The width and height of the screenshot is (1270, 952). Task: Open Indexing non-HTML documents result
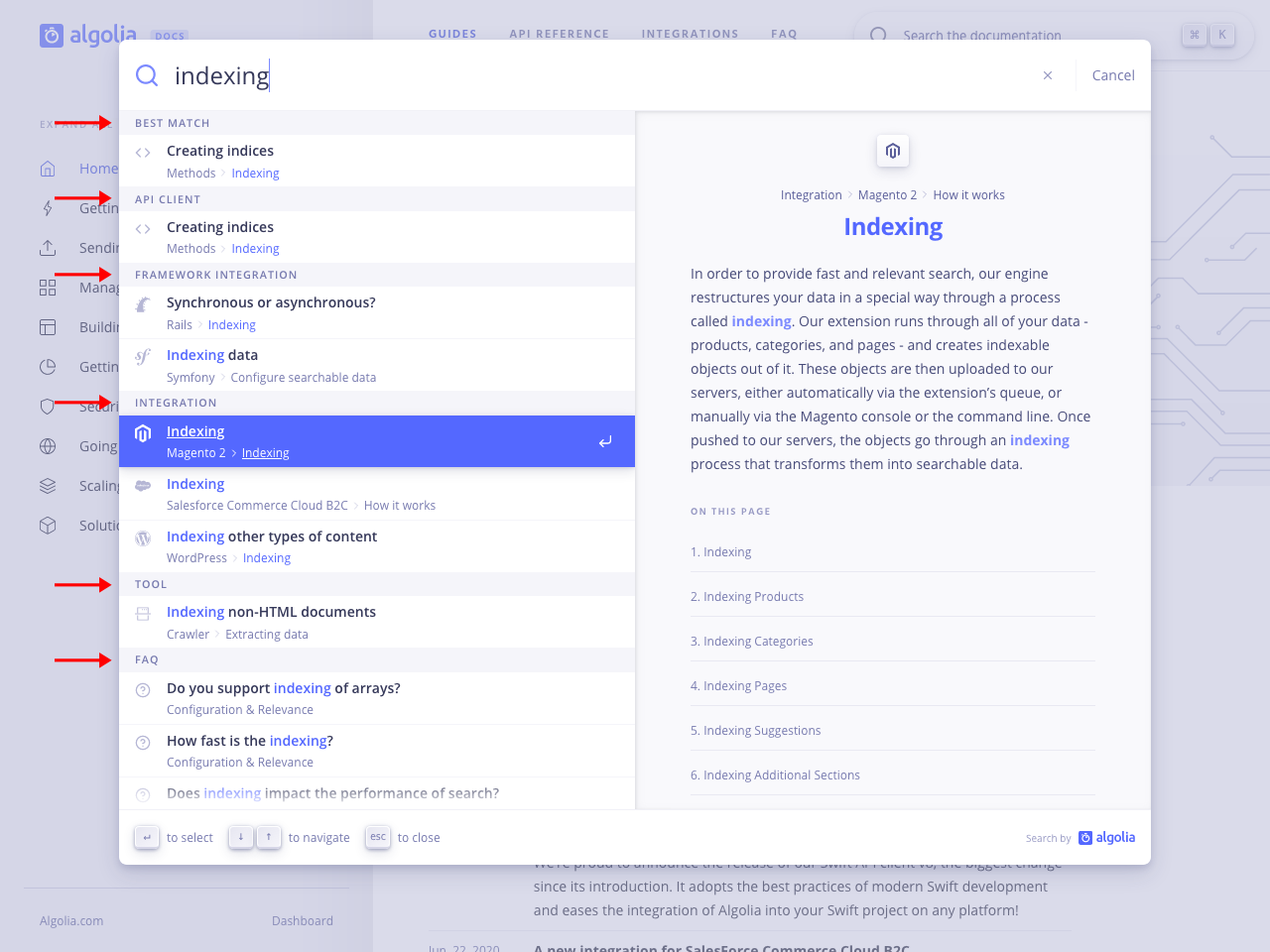377,622
